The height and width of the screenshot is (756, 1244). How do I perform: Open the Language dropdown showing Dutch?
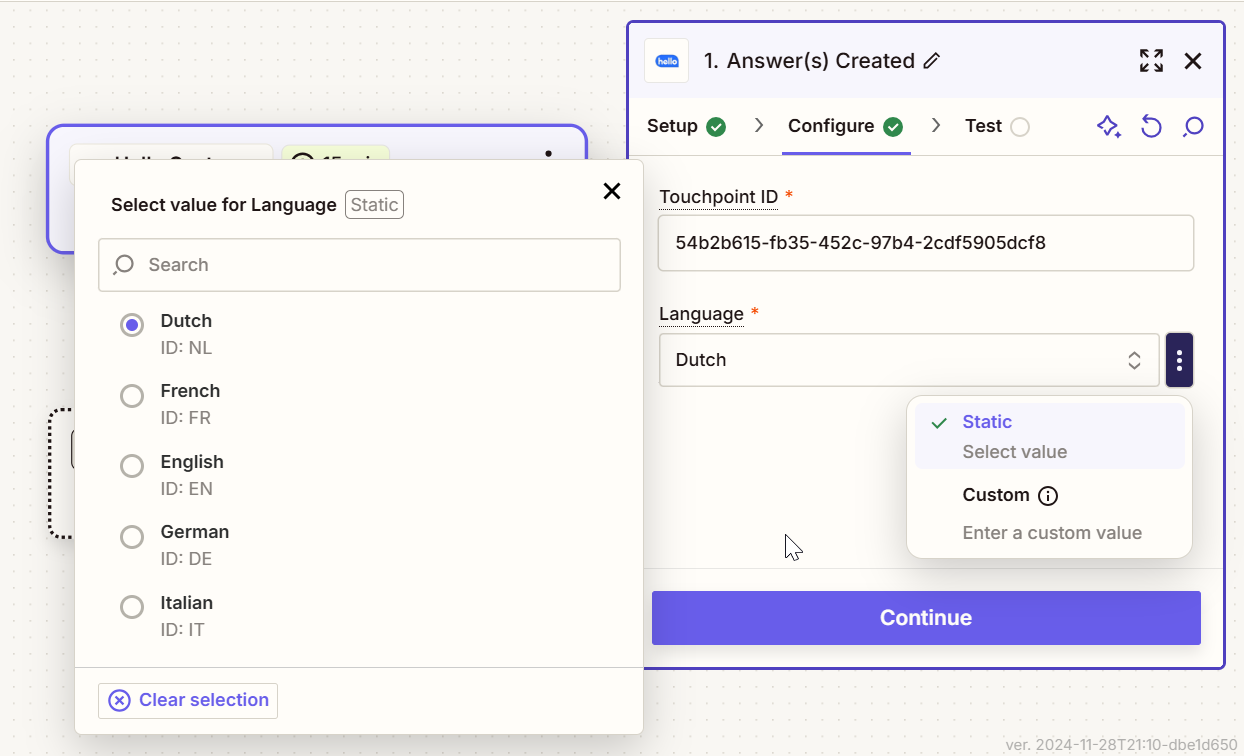908,360
